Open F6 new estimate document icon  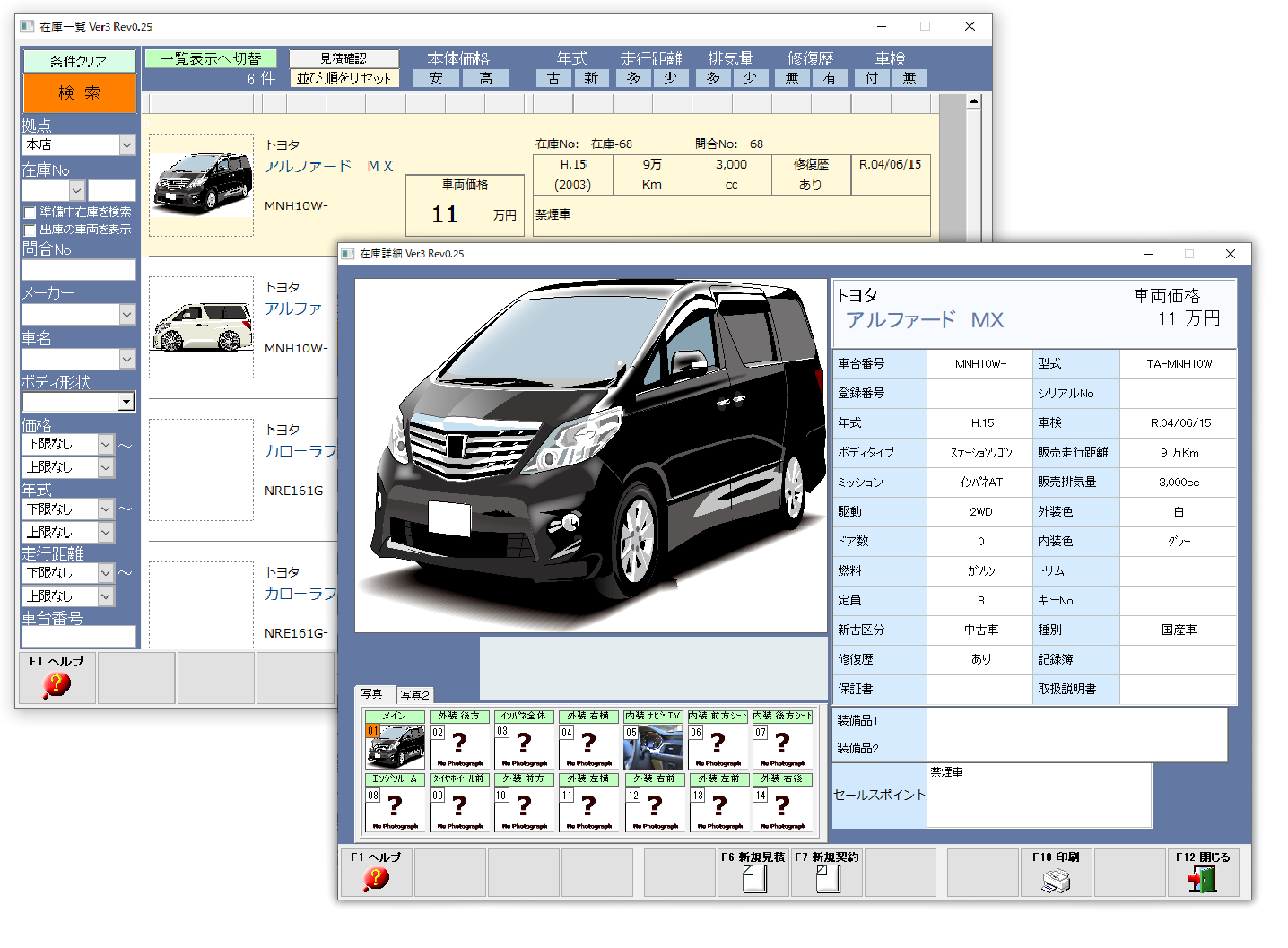tap(754, 879)
